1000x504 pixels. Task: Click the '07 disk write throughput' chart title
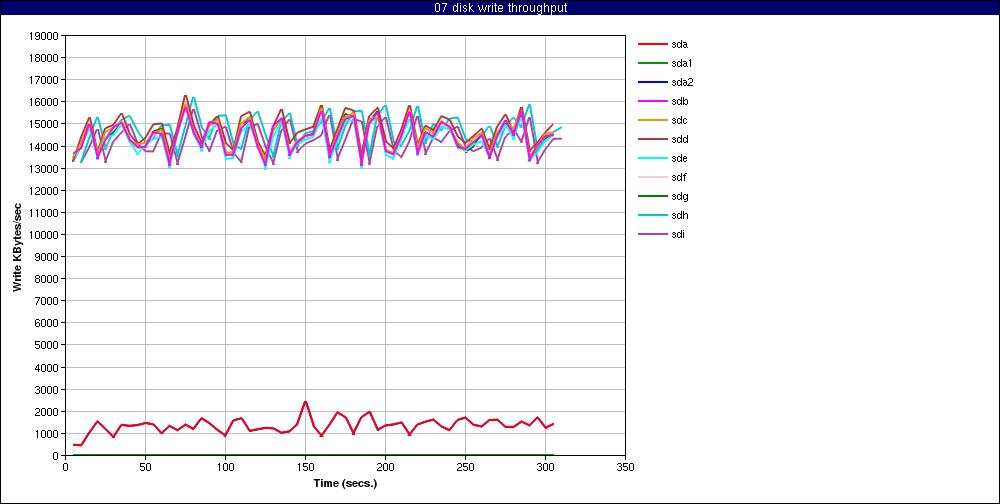(x=500, y=8)
